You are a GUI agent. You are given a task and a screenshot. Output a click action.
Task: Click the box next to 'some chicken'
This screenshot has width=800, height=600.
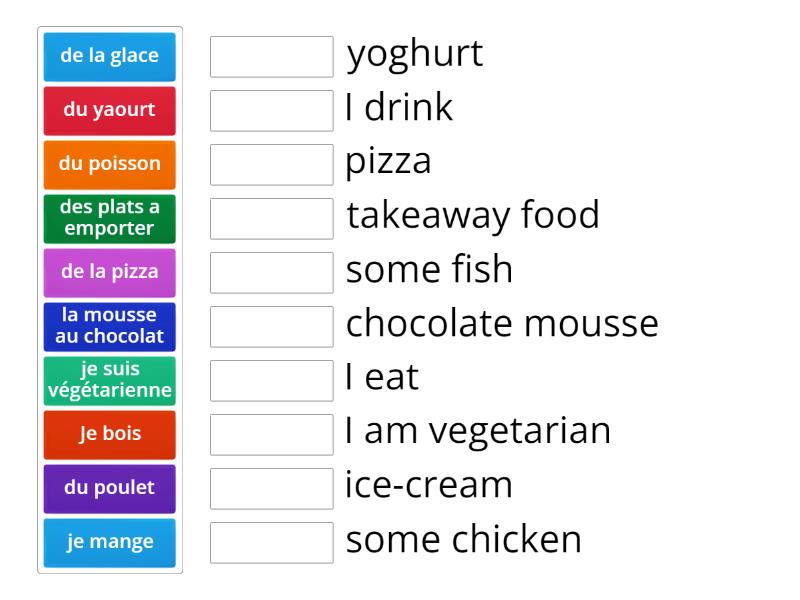click(x=271, y=543)
